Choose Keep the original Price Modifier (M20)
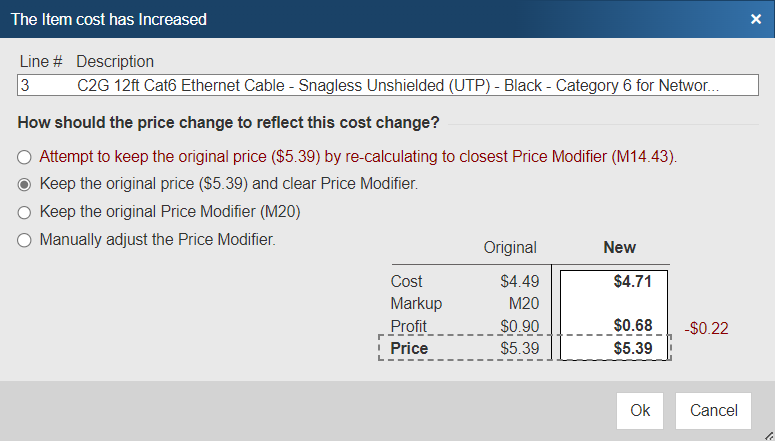Viewport: 775px width, 441px height. click(24, 212)
